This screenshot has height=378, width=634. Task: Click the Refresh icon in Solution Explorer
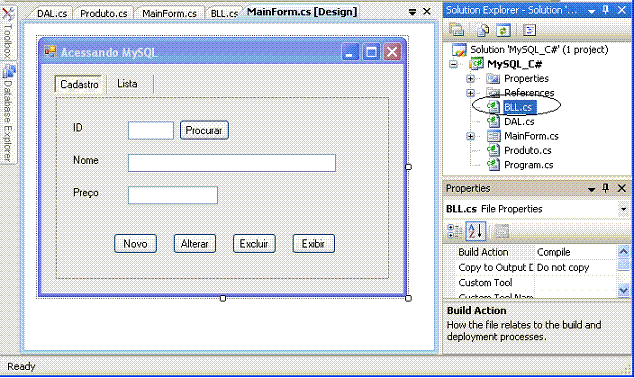click(503, 30)
